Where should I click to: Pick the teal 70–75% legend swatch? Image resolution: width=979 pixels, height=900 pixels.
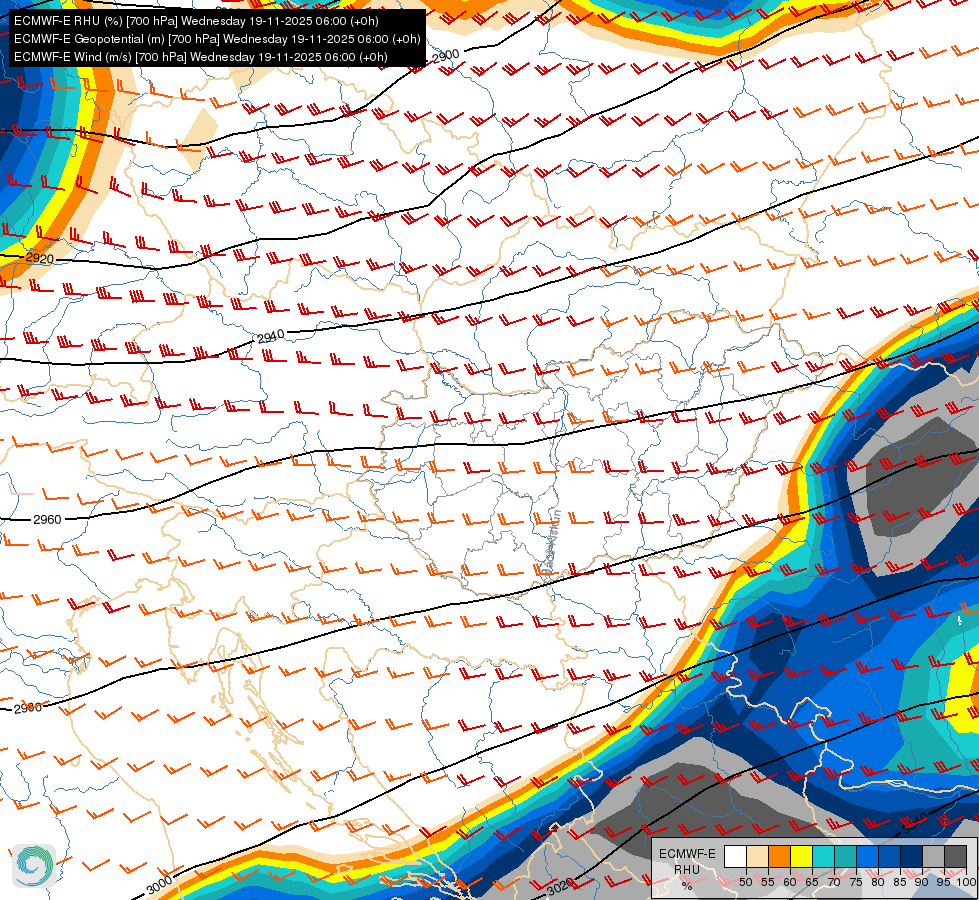(845, 856)
